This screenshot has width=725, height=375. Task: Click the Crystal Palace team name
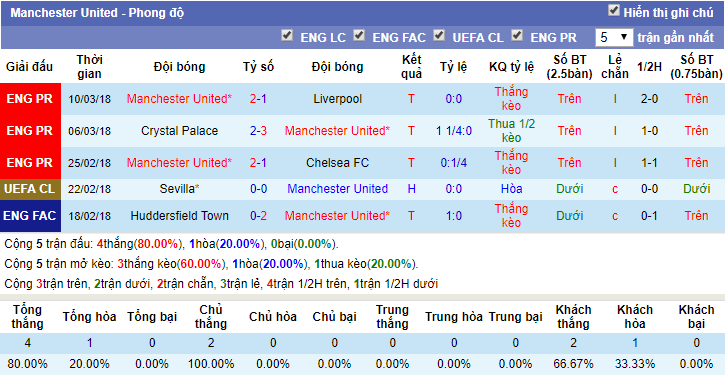coord(179,131)
